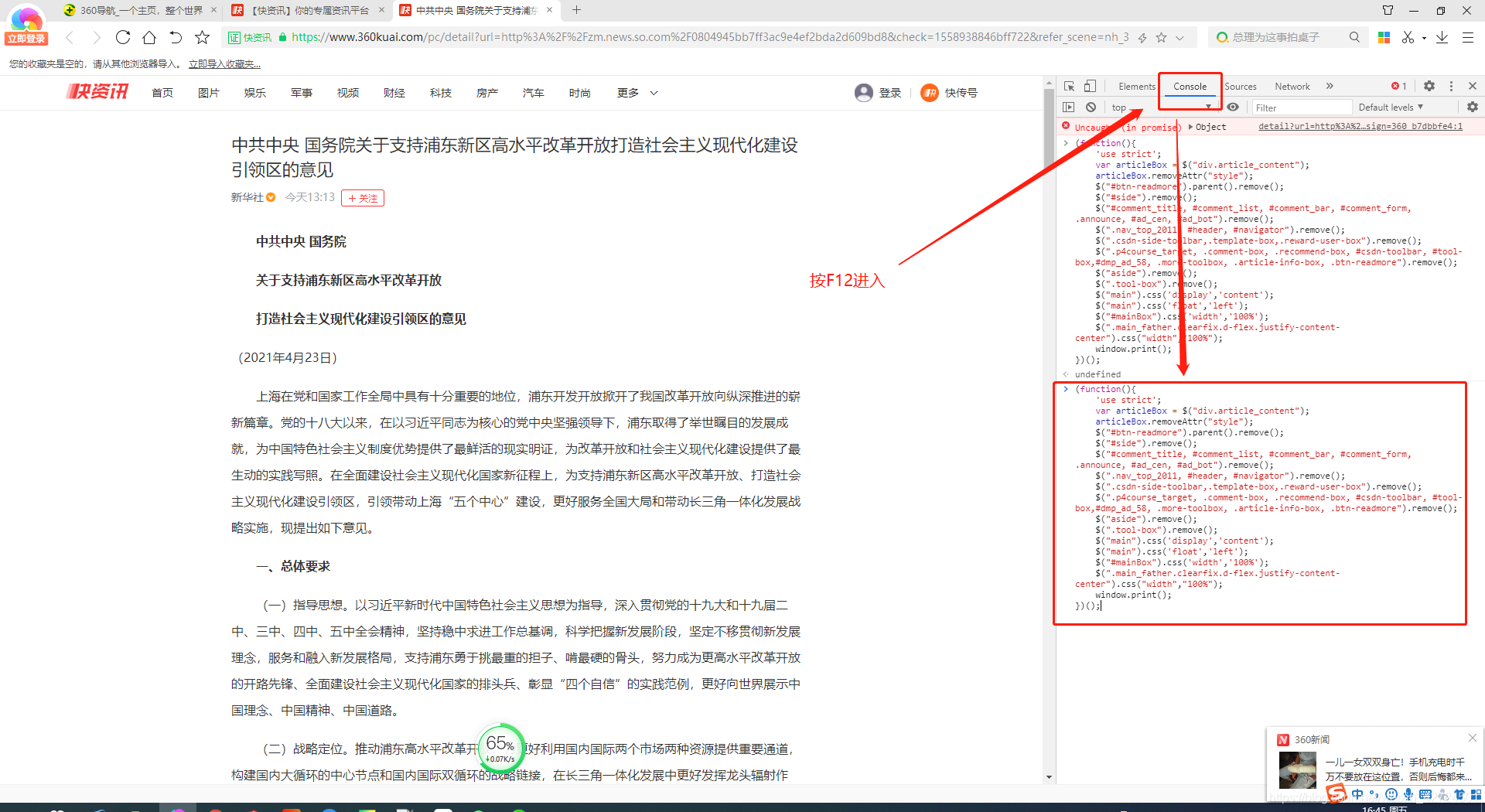1485x812 pixels.
Task: Click the Sogou input 中 language toggle
Action: 1357,794
